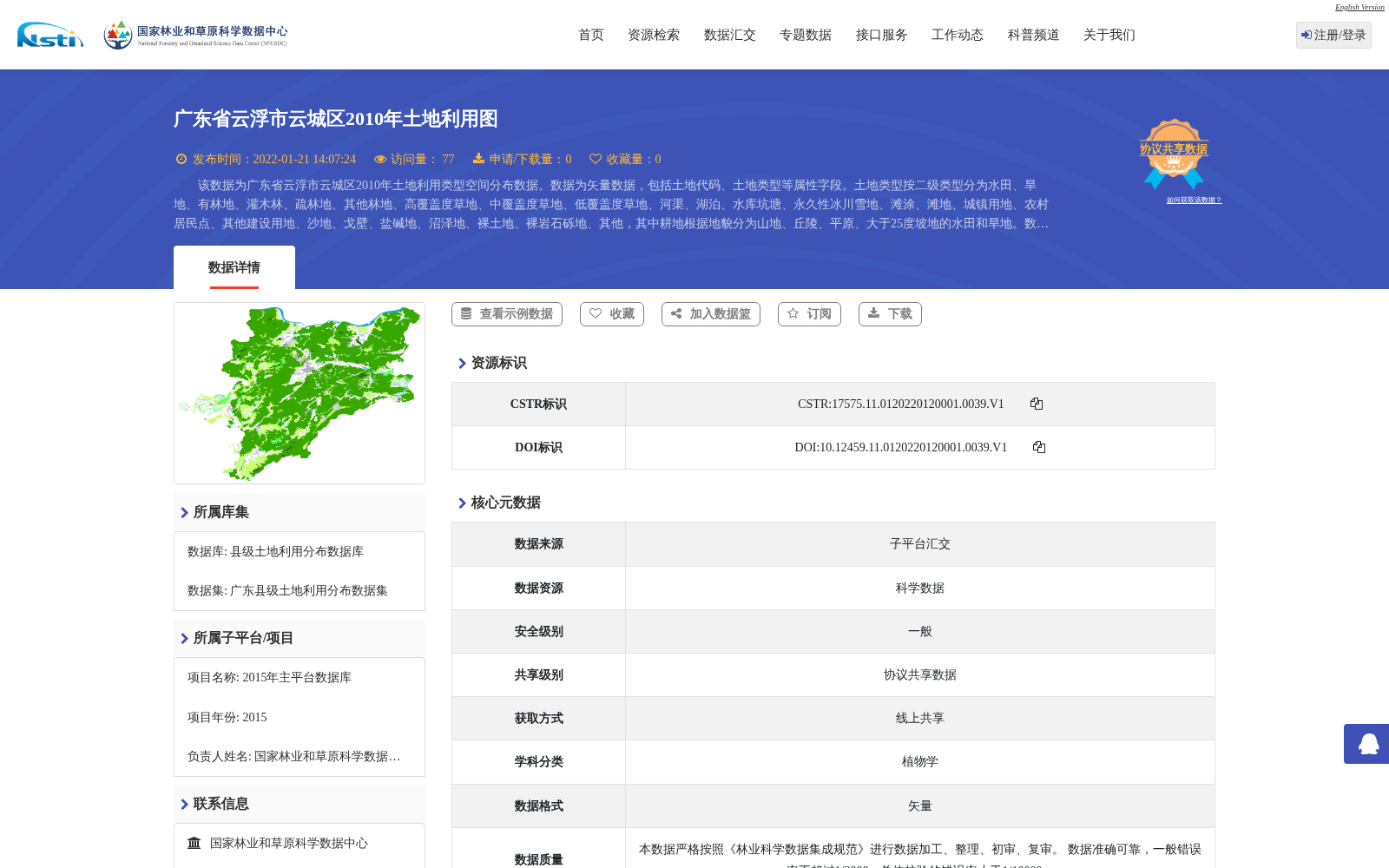Click 数据集: 广东县级土地利用分布数据集 text

pos(287,590)
